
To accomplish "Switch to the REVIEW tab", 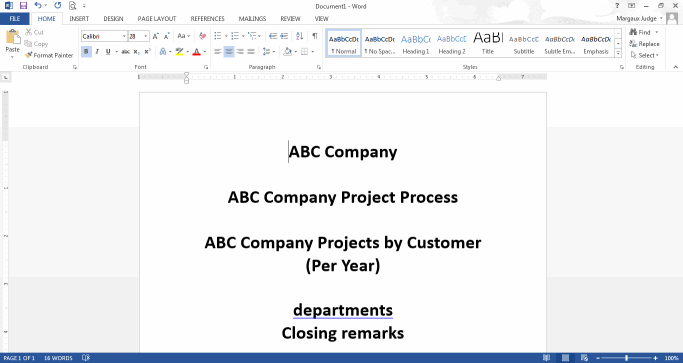I will tap(290, 19).
